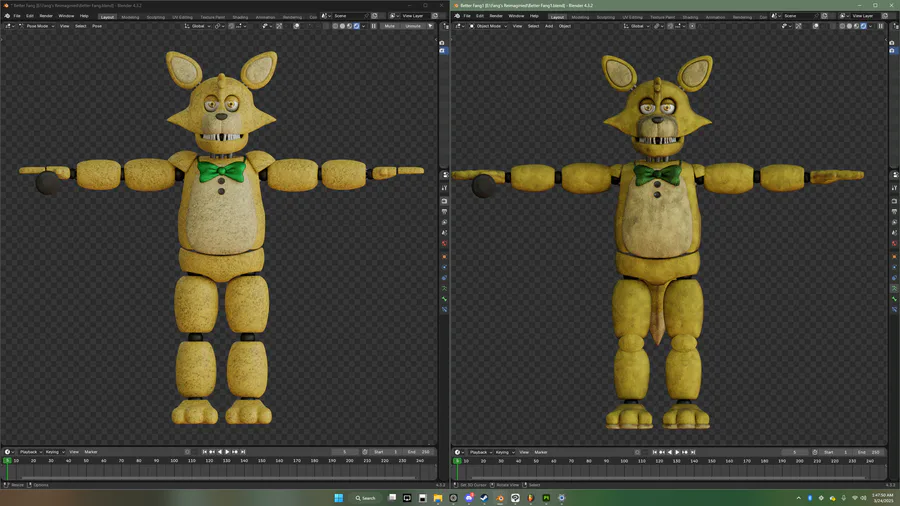Screen dimensions: 900x506
Task: Open the Playback dropdown in the right timeline
Action: point(479,452)
